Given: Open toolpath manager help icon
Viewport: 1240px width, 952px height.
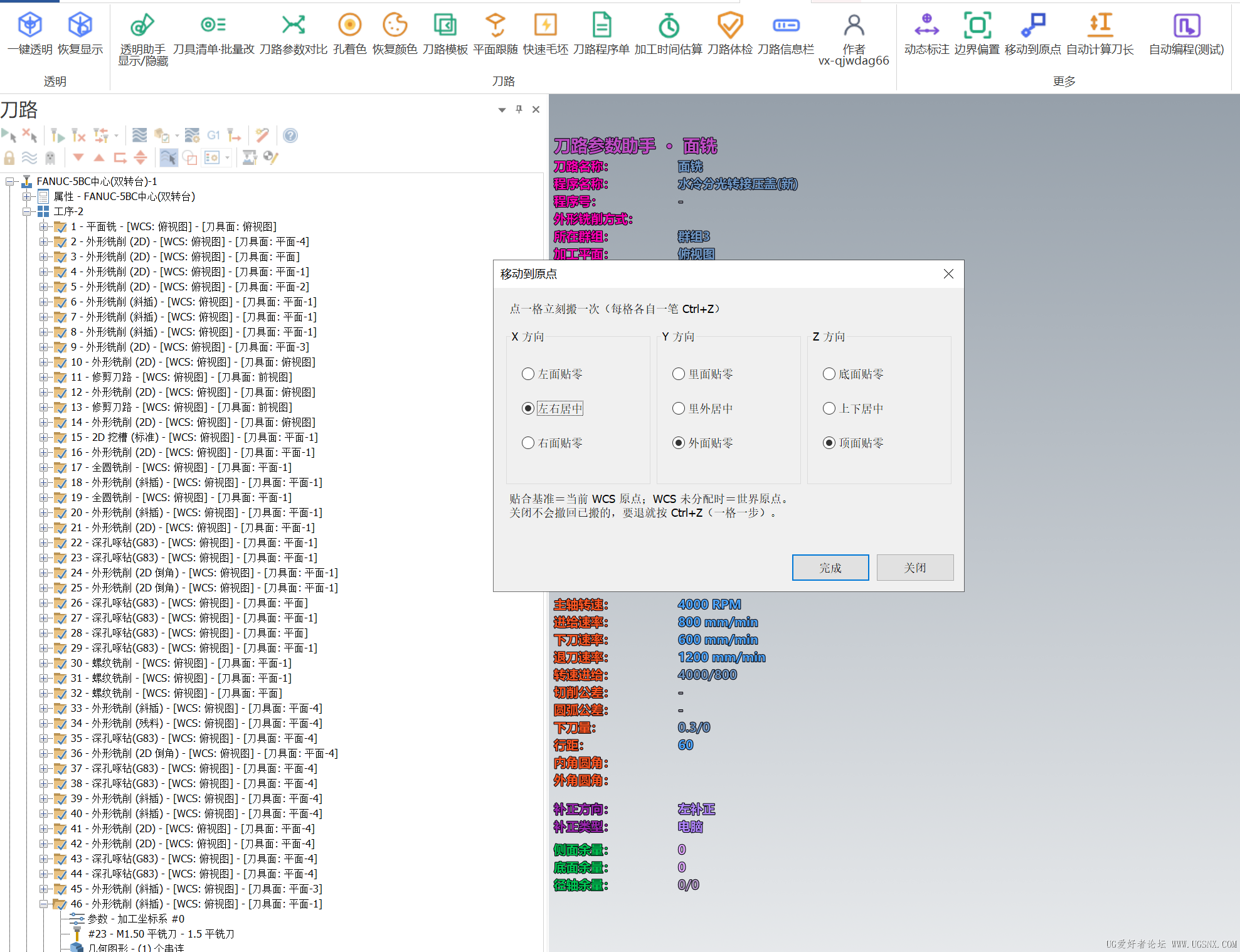Looking at the screenshot, I should [290, 135].
